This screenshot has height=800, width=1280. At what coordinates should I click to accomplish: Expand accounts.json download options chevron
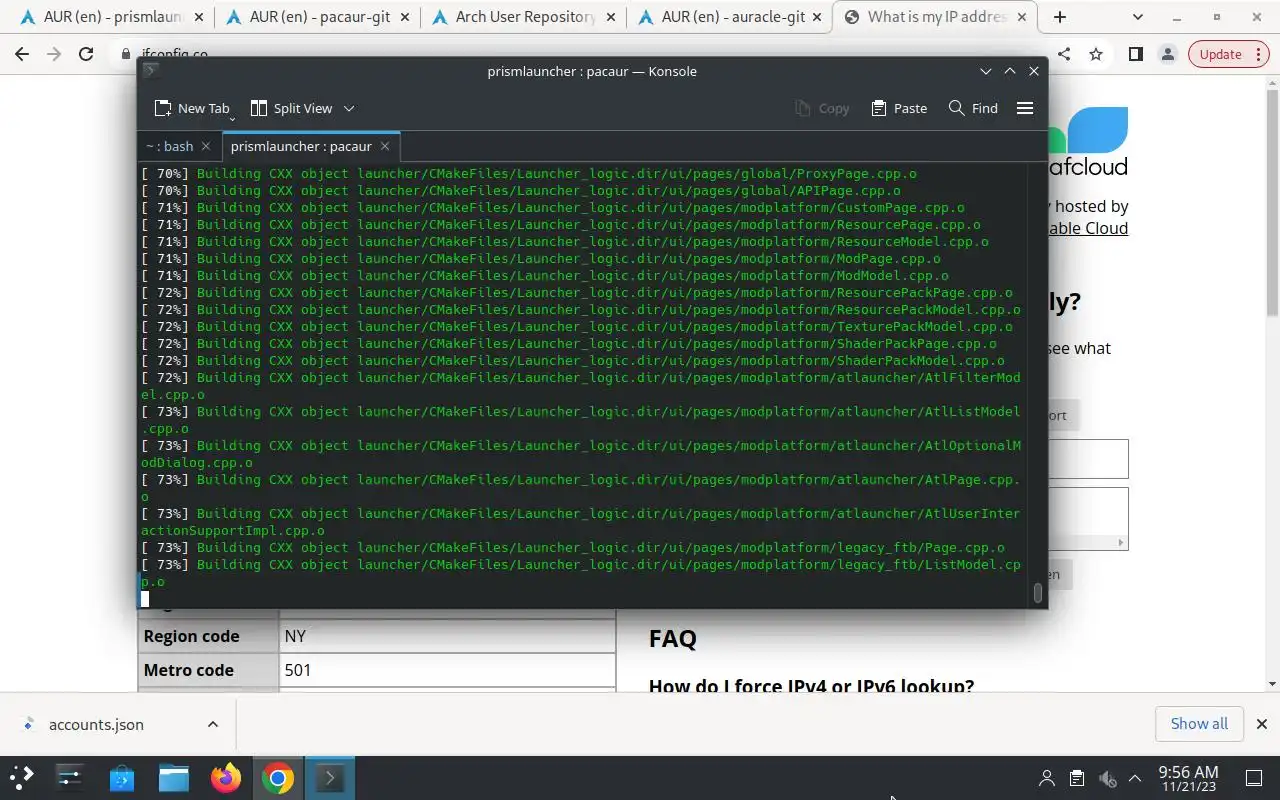(213, 724)
